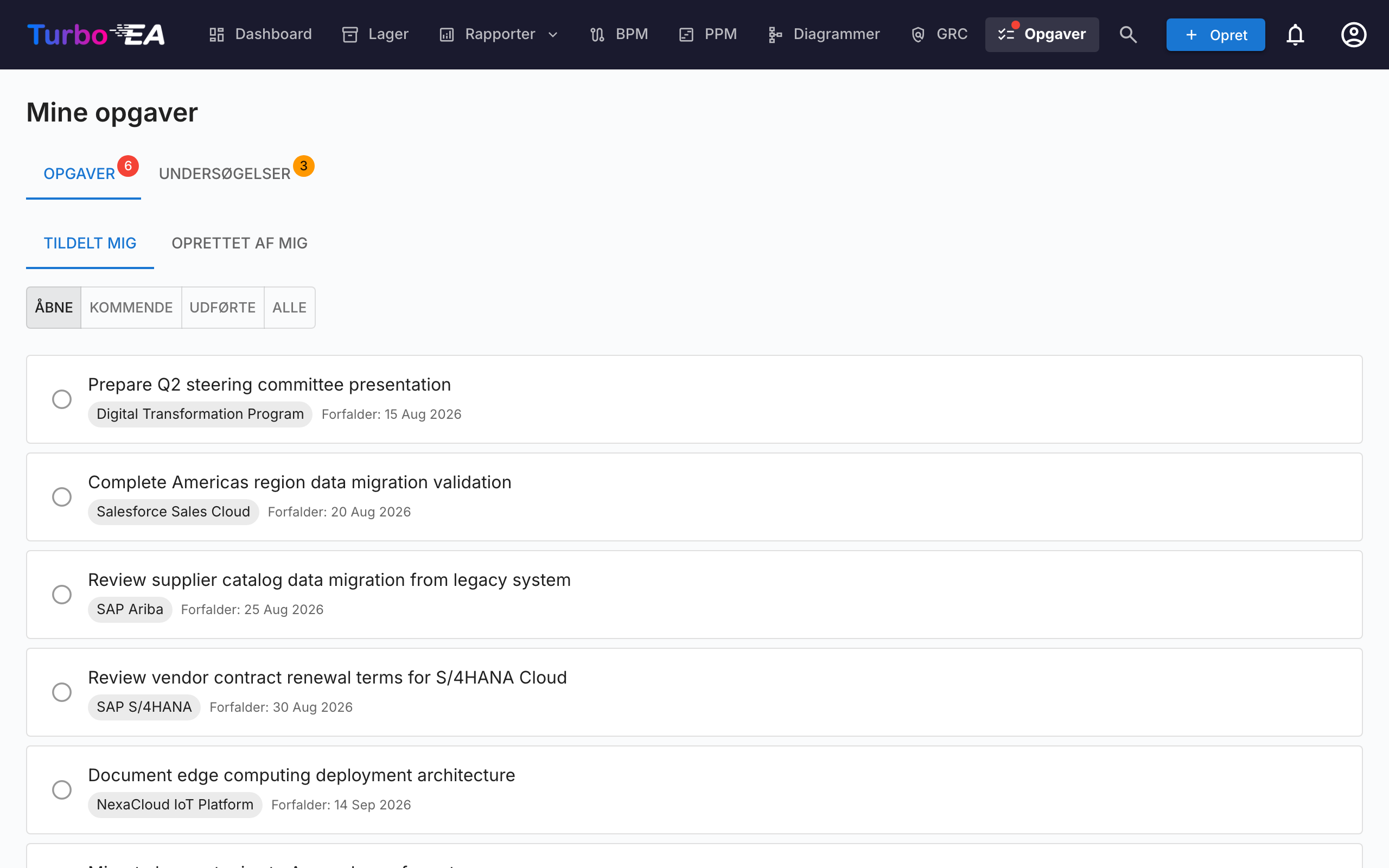
Task: Click the Opgaver checklist icon
Action: point(1006,34)
